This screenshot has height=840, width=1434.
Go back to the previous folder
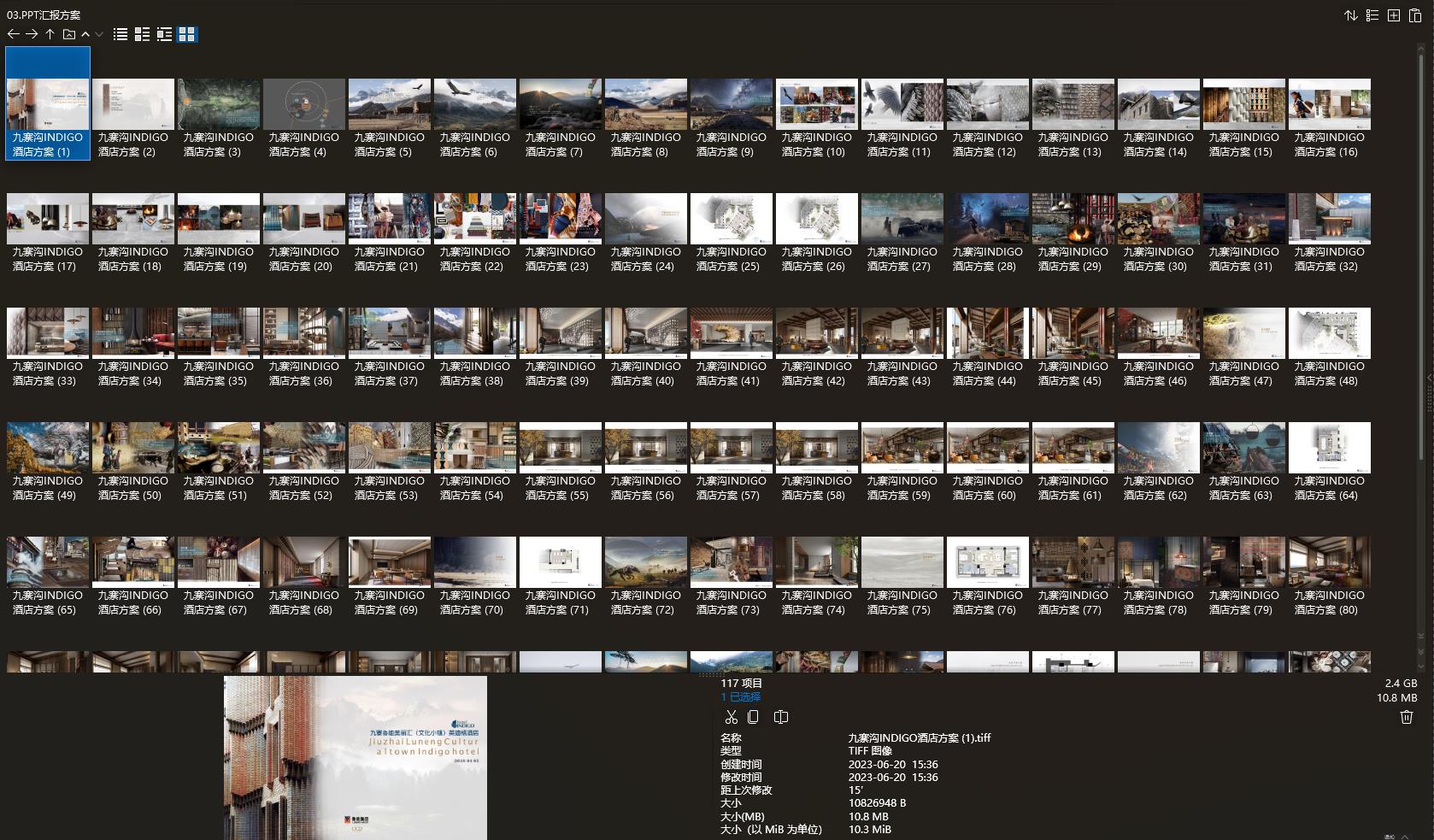(x=13, y=34)
